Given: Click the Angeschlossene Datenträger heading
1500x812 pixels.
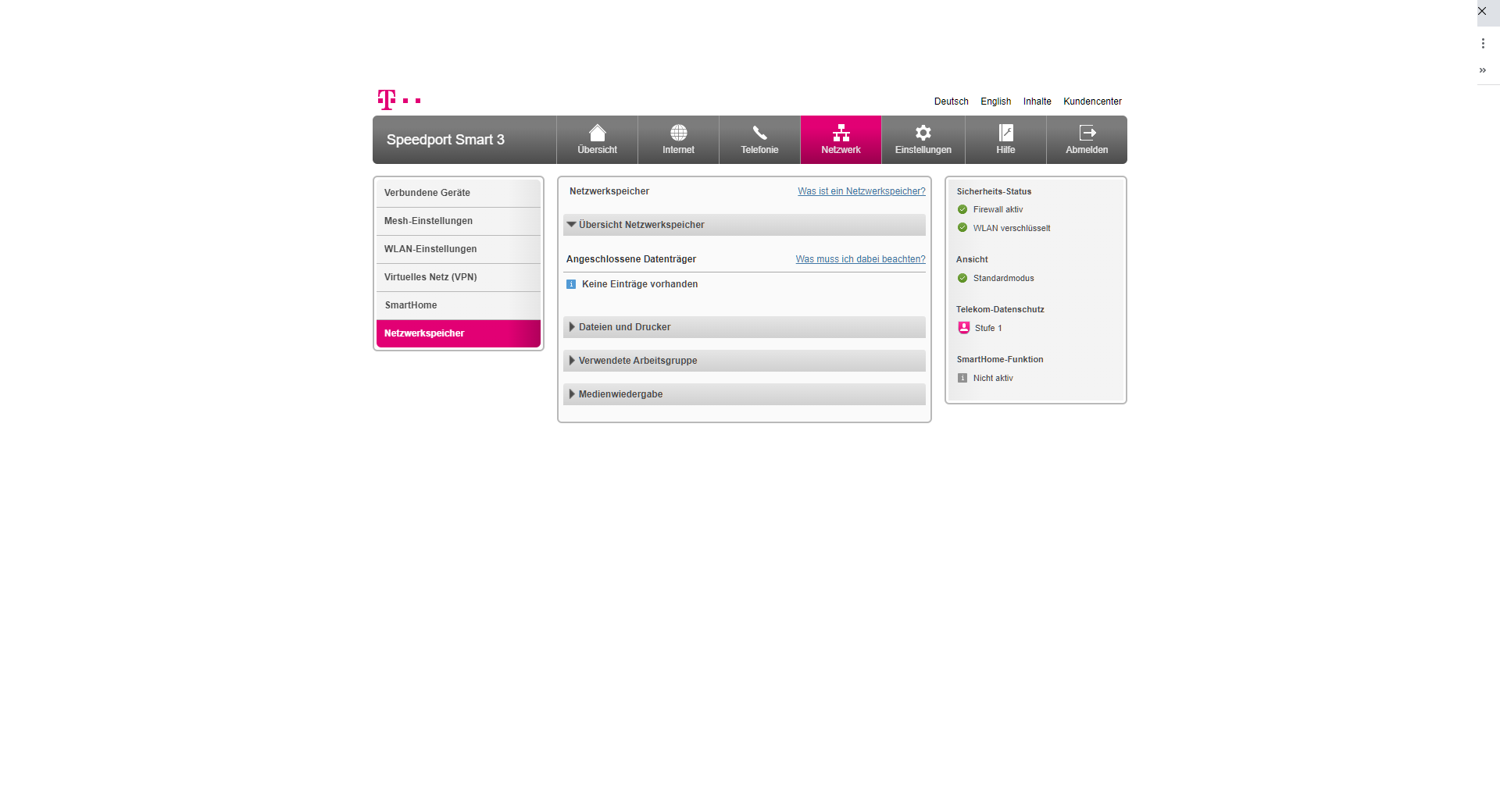Looking at the screenshot, I should (631, 259).
